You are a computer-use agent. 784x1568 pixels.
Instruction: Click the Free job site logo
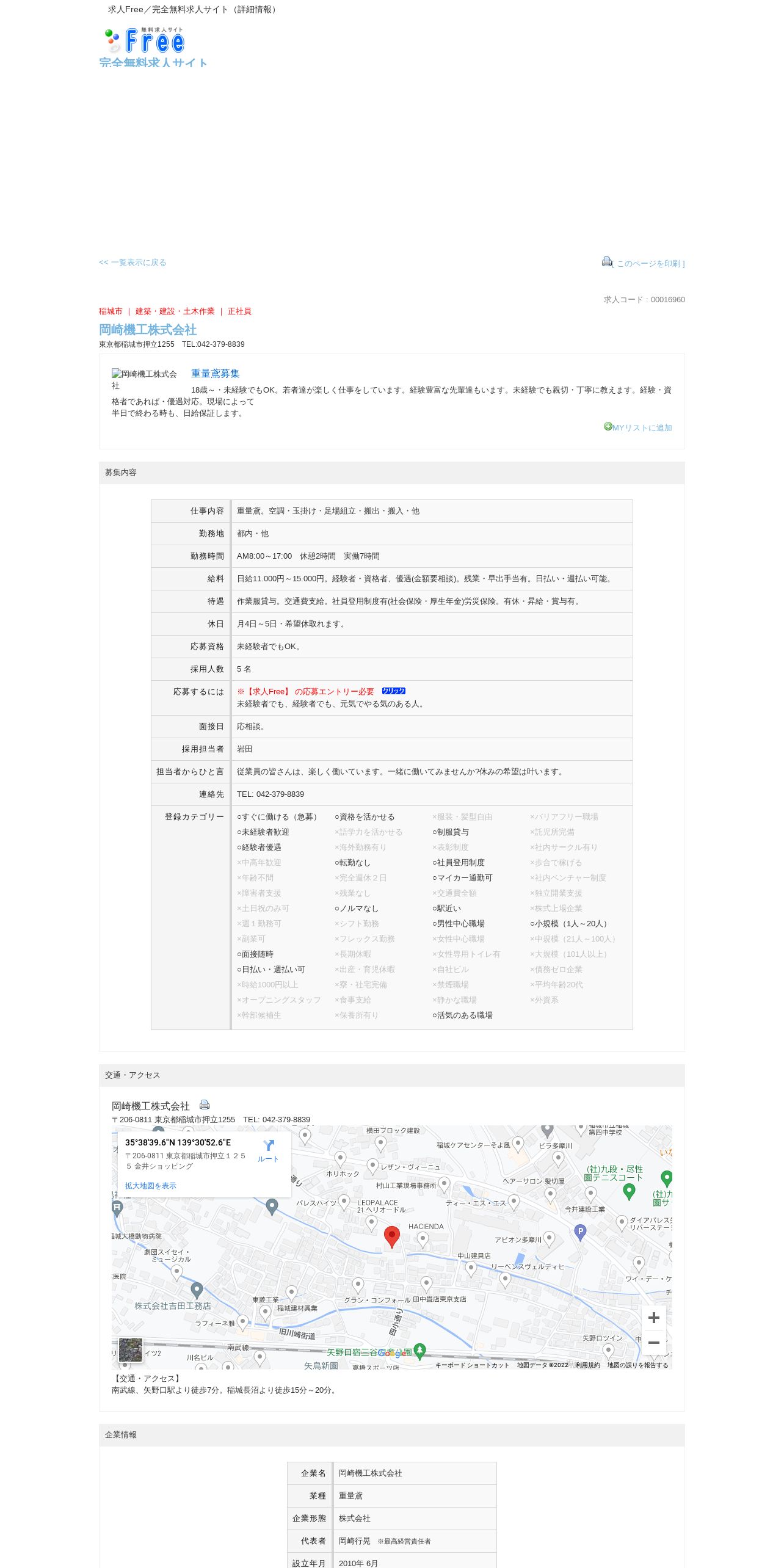145,40
